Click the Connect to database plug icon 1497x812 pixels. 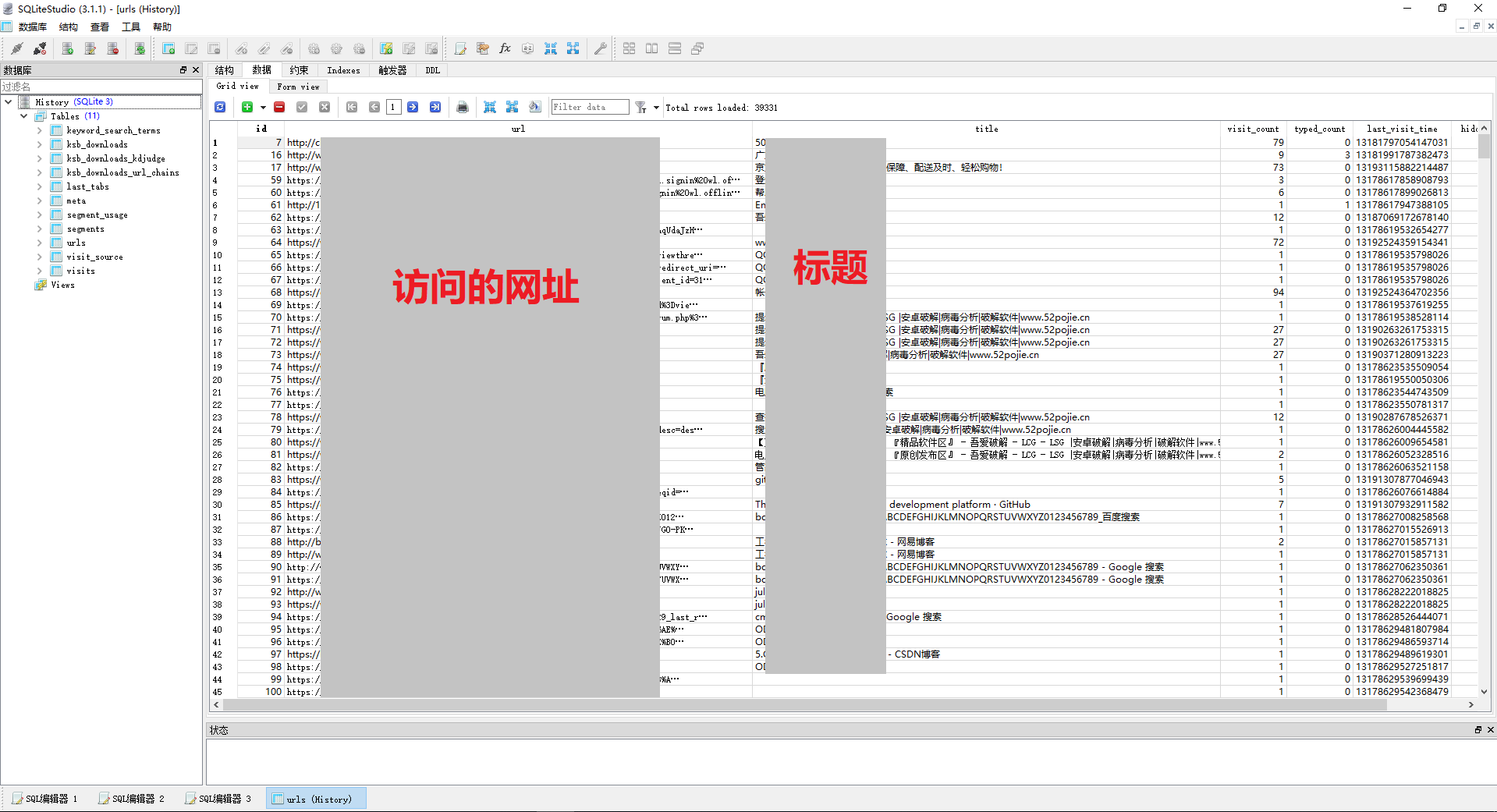pyautogui.click(x=16, y=48)
